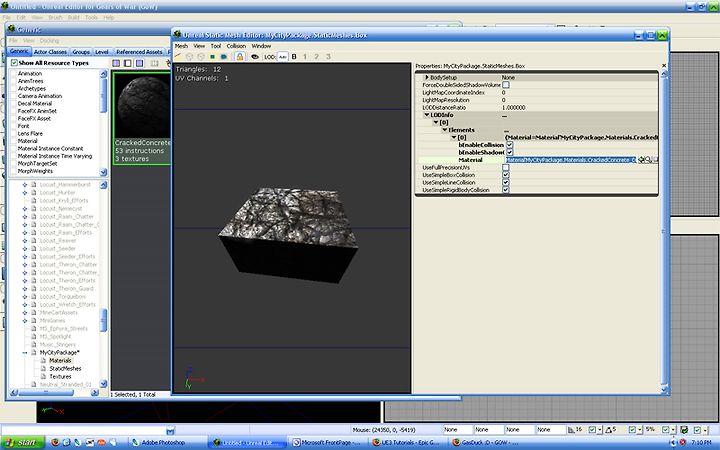Expand the Locust_Reaver package node
720x450 pixels.
coord(25,241)
